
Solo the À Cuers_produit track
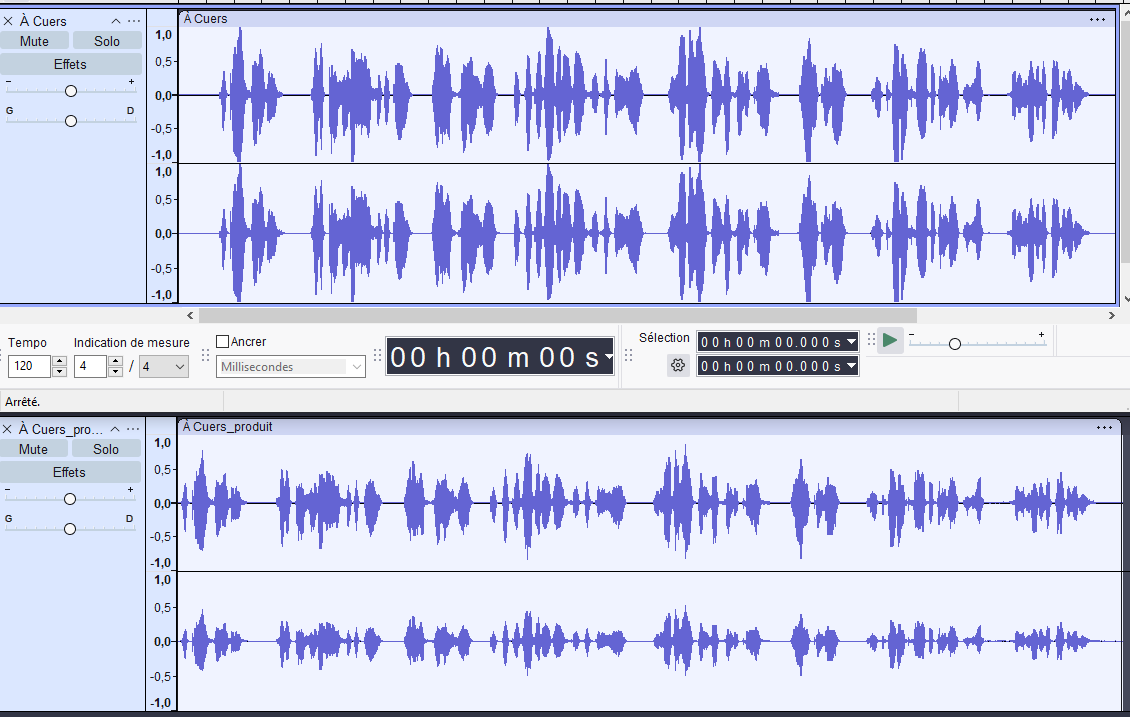coord(106,449)
